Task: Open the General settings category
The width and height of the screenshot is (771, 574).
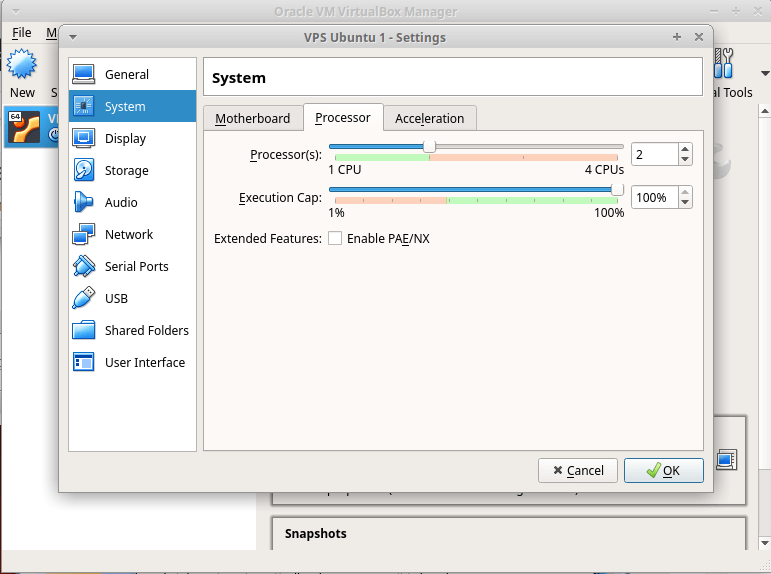Action: click(132, 74)
